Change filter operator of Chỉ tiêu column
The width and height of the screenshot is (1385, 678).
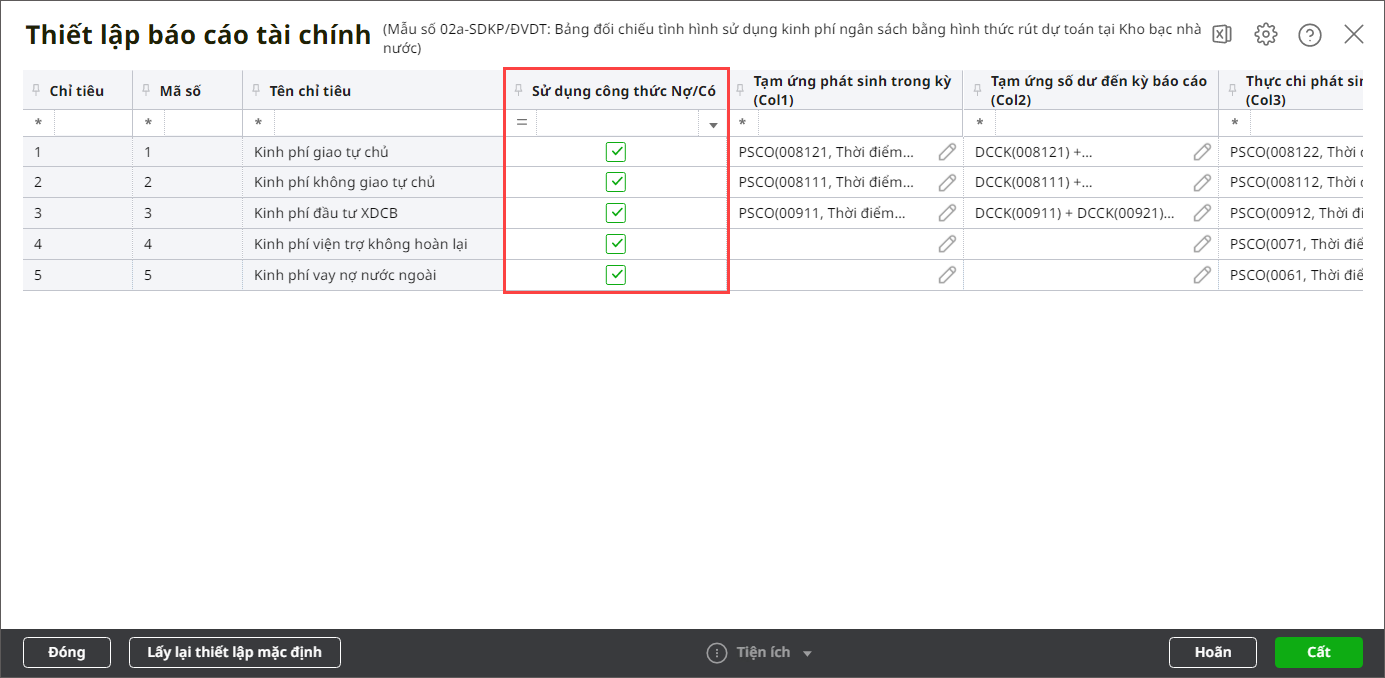(x=39, y=123)
